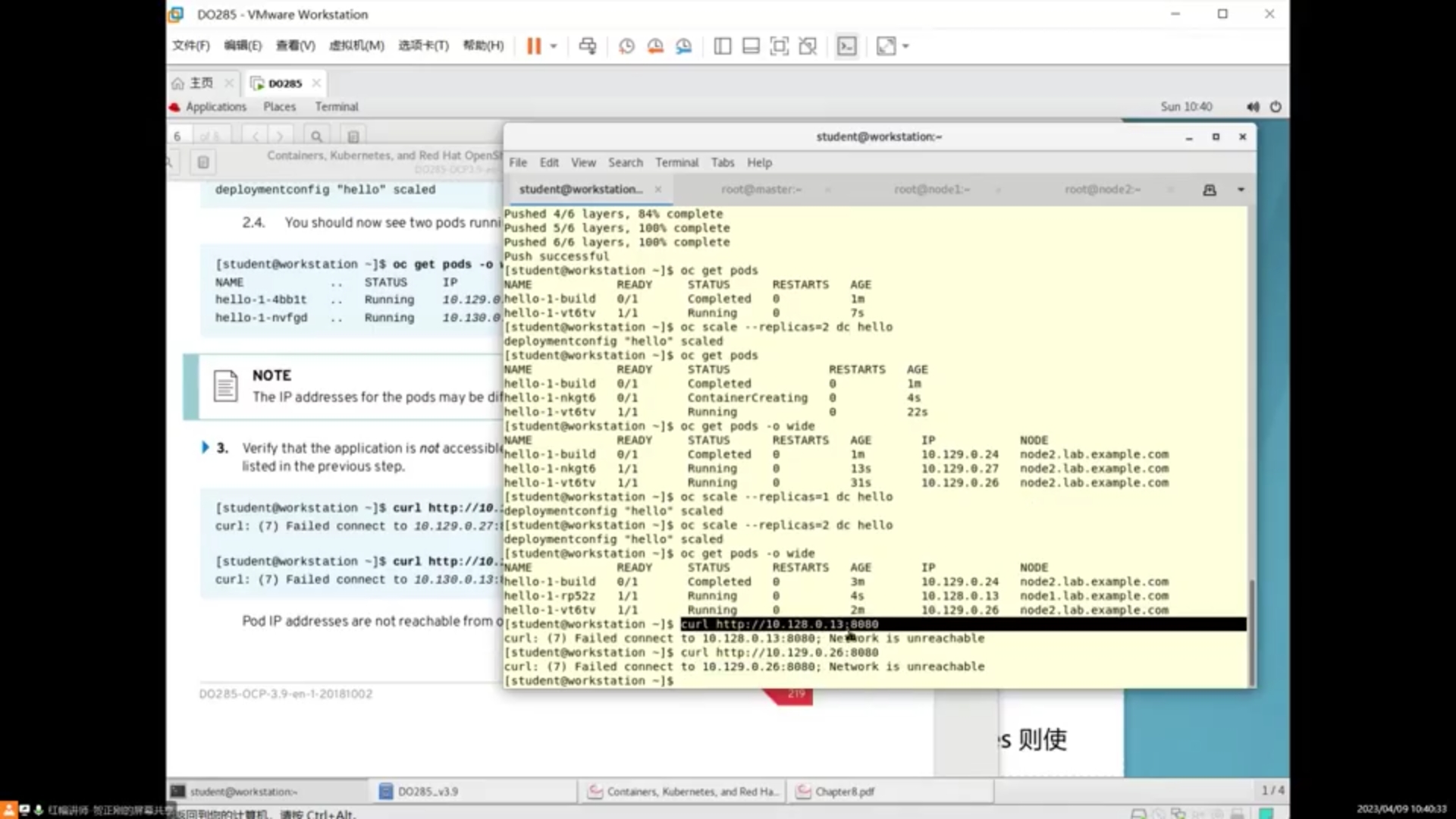Open the dropdown arrow next to the pause icon

point(554,46)
